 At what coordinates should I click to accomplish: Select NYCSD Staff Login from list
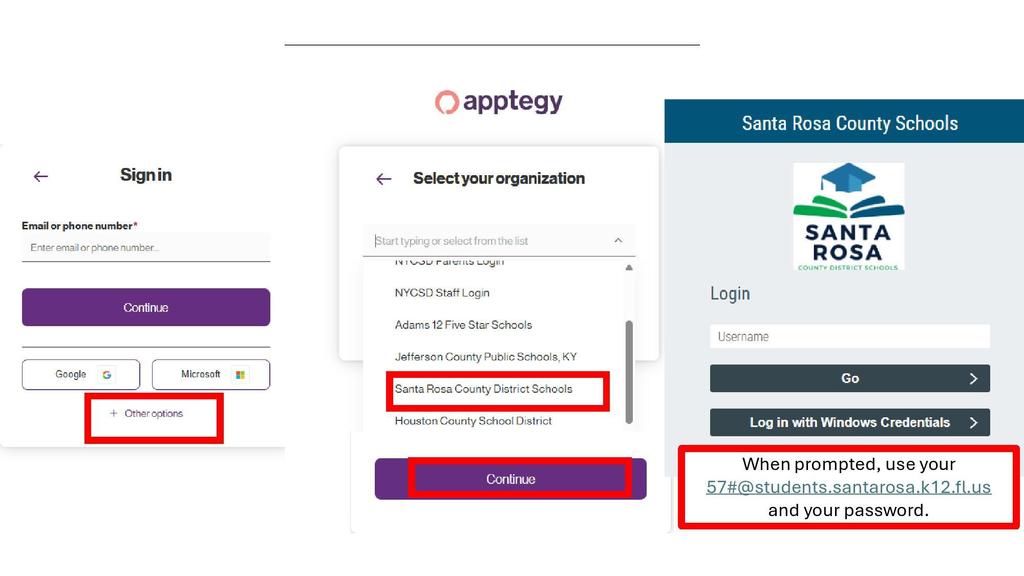click(442, 293)
